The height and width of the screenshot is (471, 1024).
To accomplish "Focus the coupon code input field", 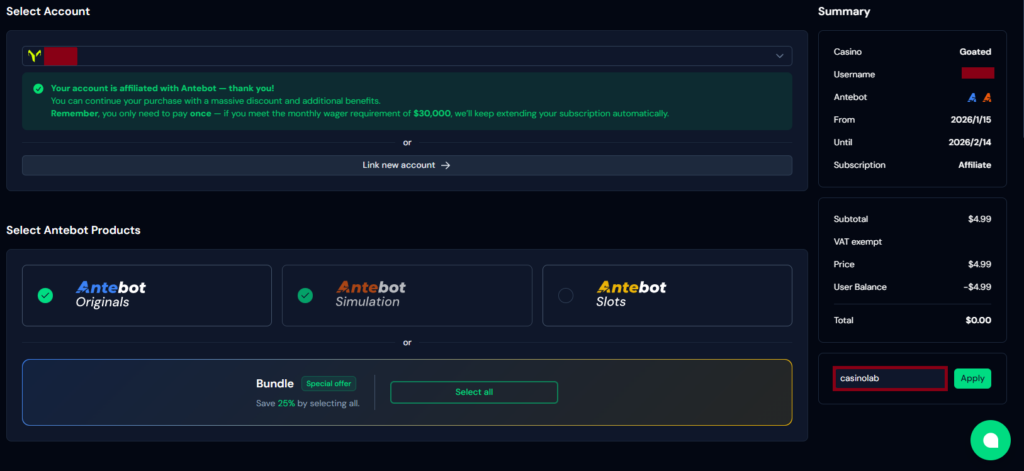I will (890, 378).
